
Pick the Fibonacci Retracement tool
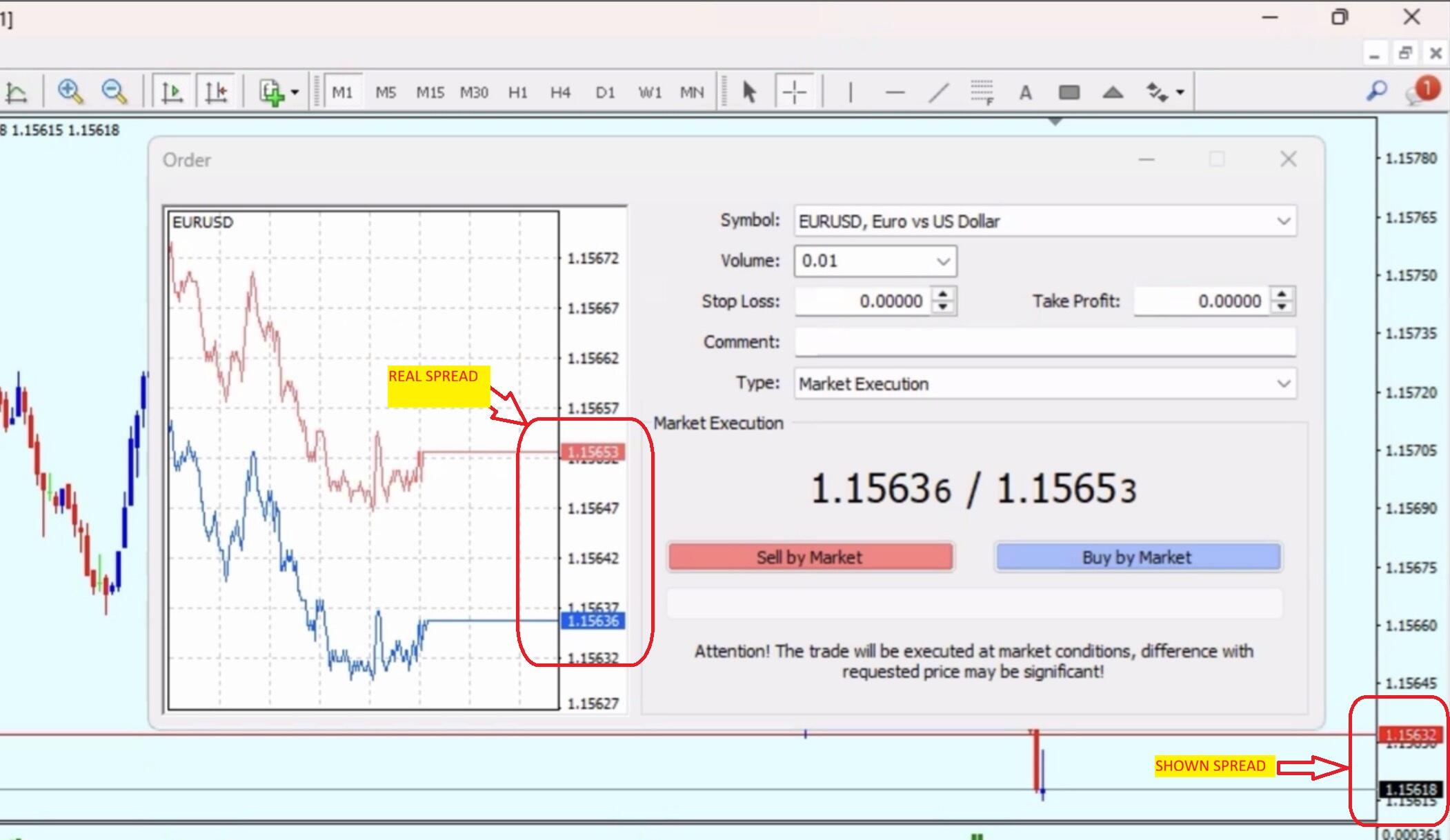pyautogui.click(x=982, y=92)
